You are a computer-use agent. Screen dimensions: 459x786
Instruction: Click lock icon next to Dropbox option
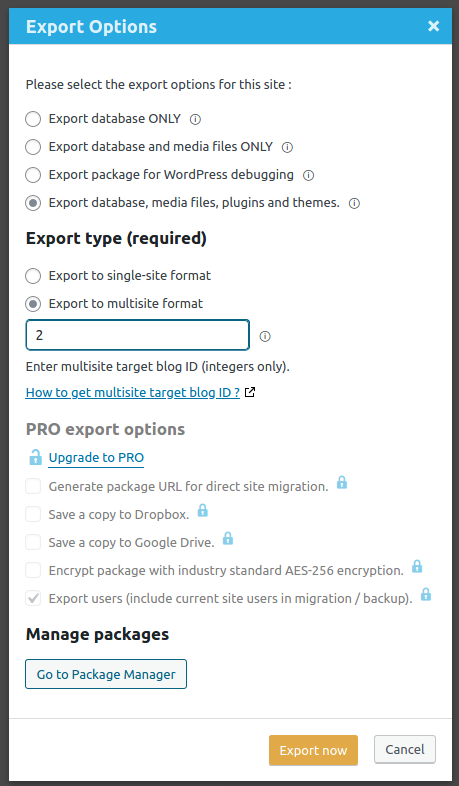(202, 510)
